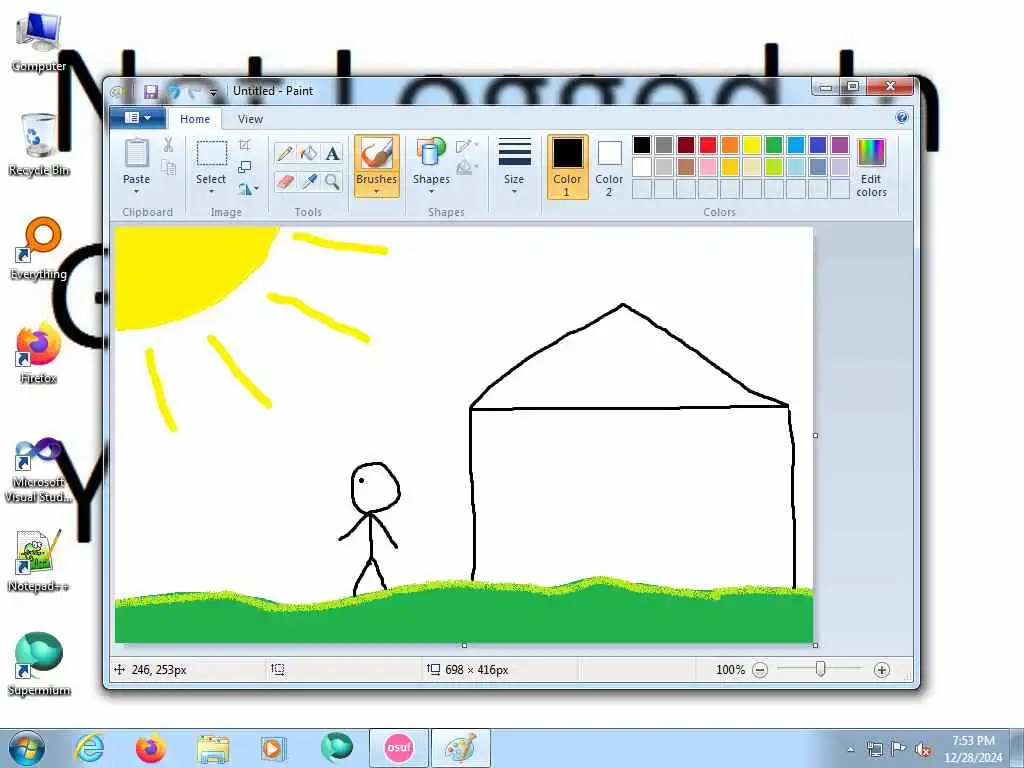This screenshot has width=1024, height=768.
Task: Open the Notepad++ desktop shortcut
Action: tap(39, 560)
